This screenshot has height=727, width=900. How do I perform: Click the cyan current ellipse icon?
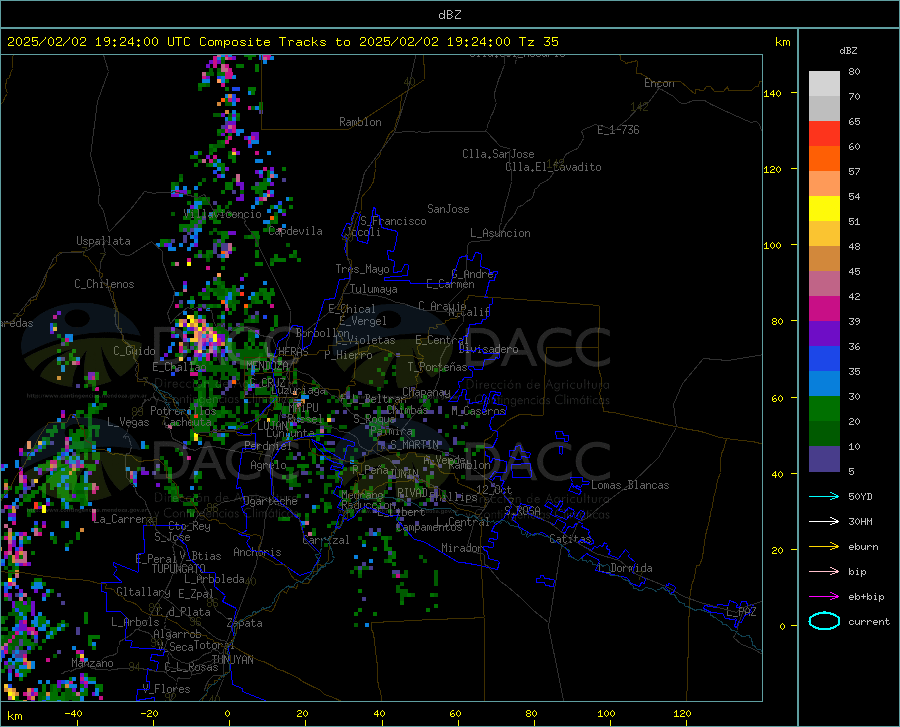(824, 621)
